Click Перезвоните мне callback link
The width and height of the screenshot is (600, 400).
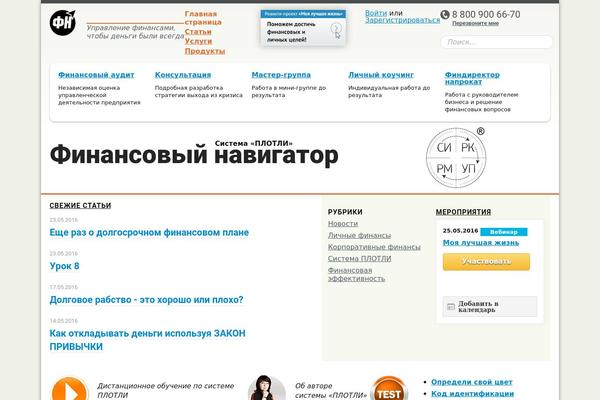(475, 23)
